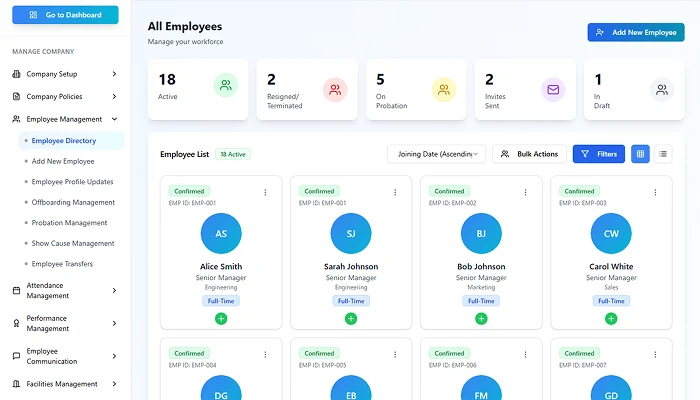This screenshot has height=400, width=700.
Task: Open the three-dot menu on Bob Johnson's card
Action: click(526, 192)
